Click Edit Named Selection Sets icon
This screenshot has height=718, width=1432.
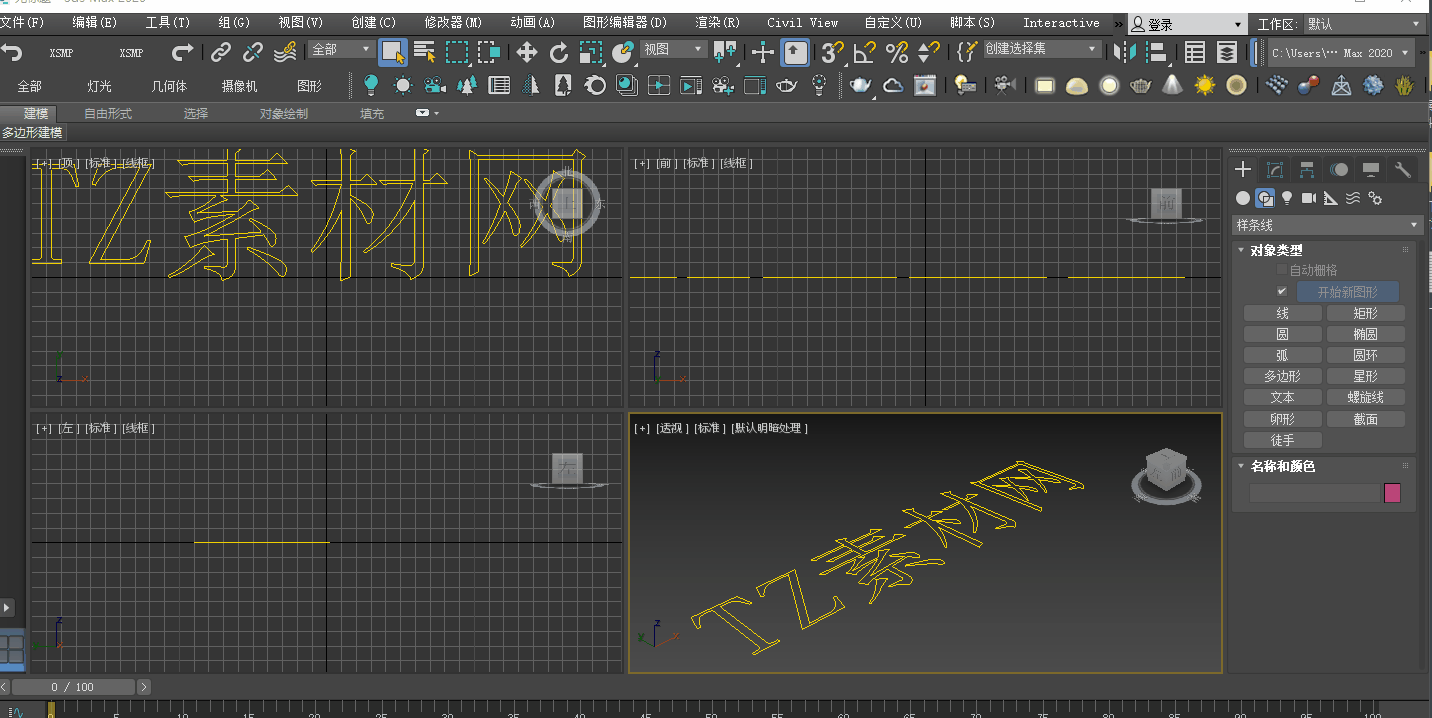(966, 52)
